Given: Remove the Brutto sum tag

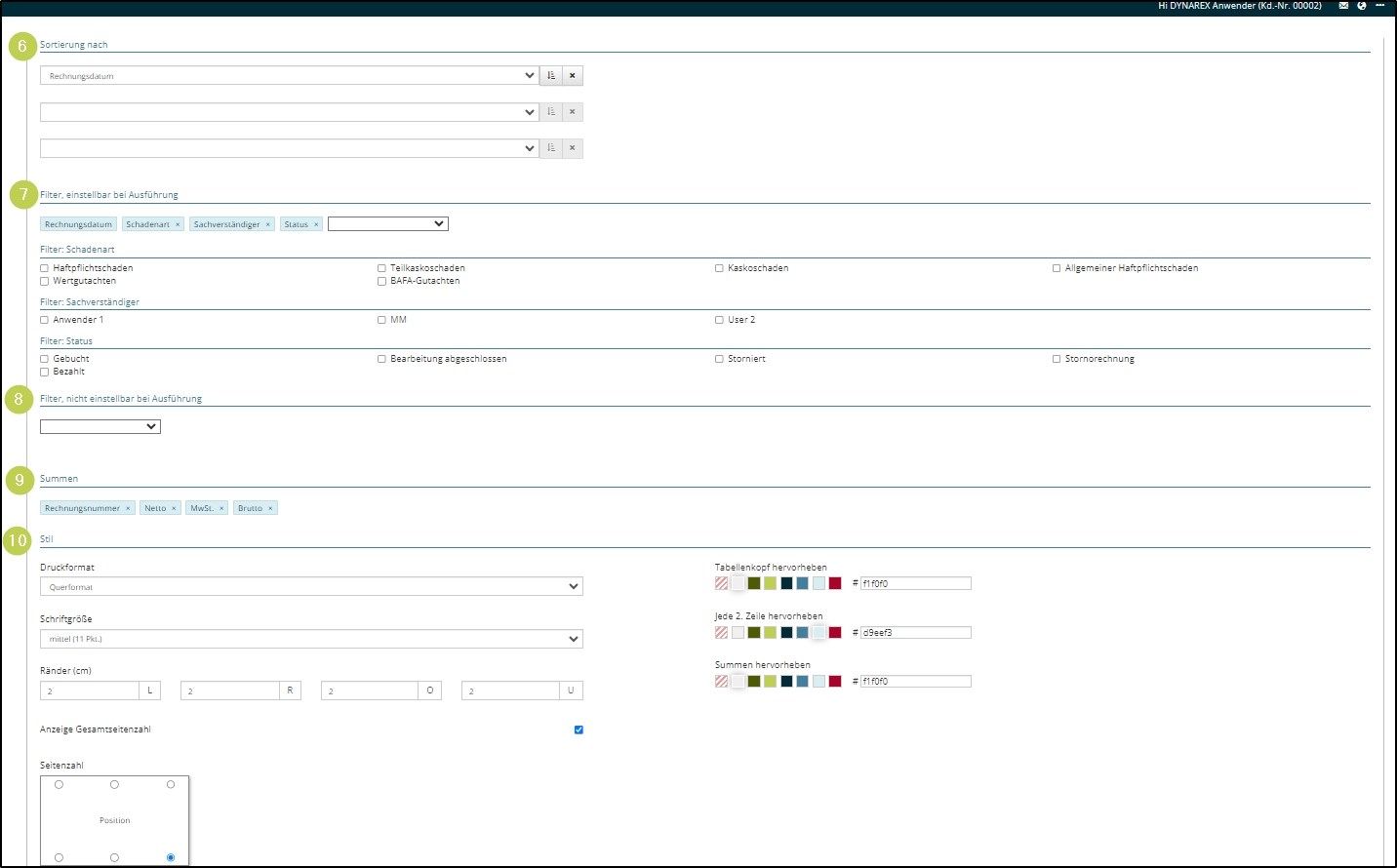Looking at the screenshot, I should point(270,508).
